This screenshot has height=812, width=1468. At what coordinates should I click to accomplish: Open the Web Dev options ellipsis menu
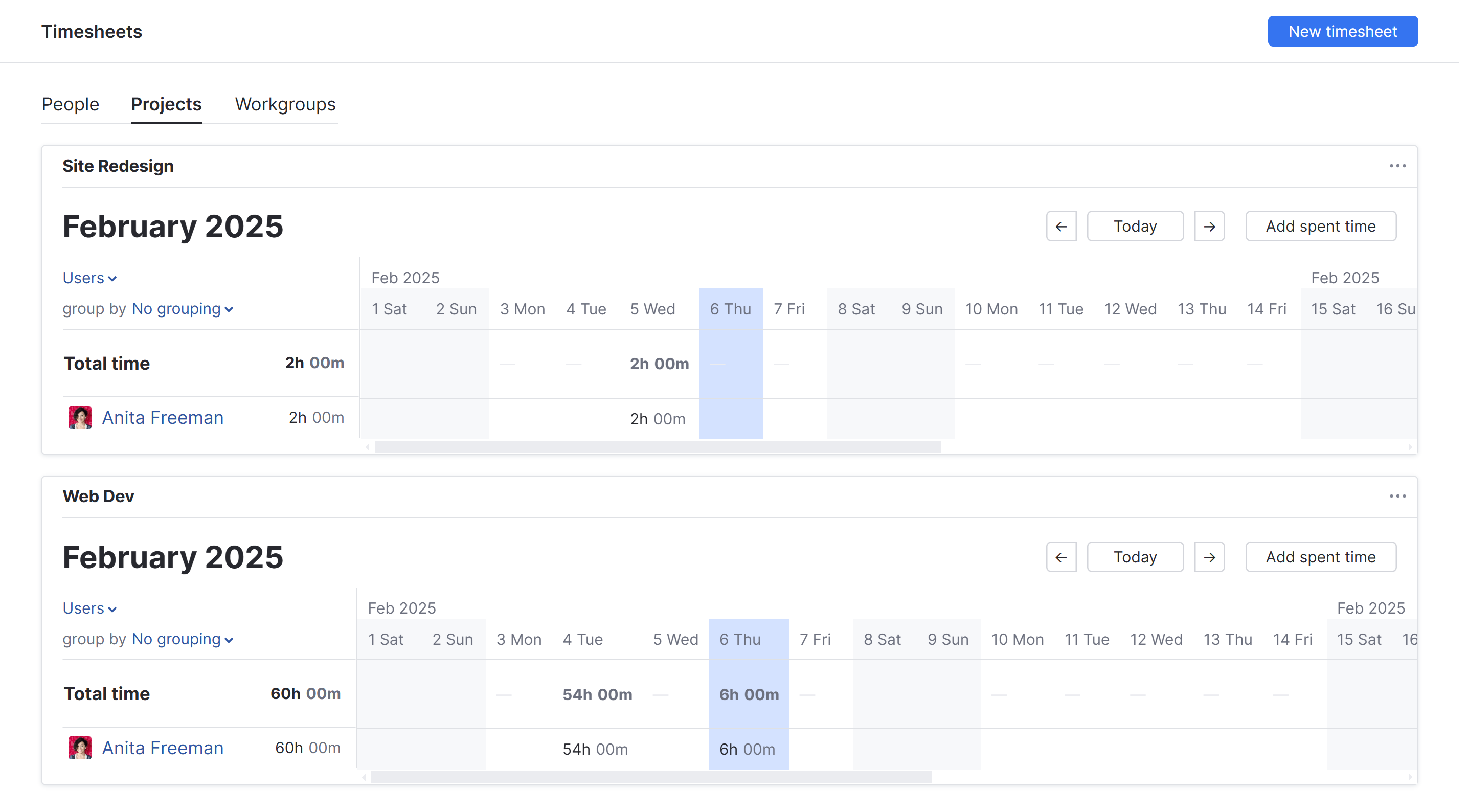tap(1398, 496)
